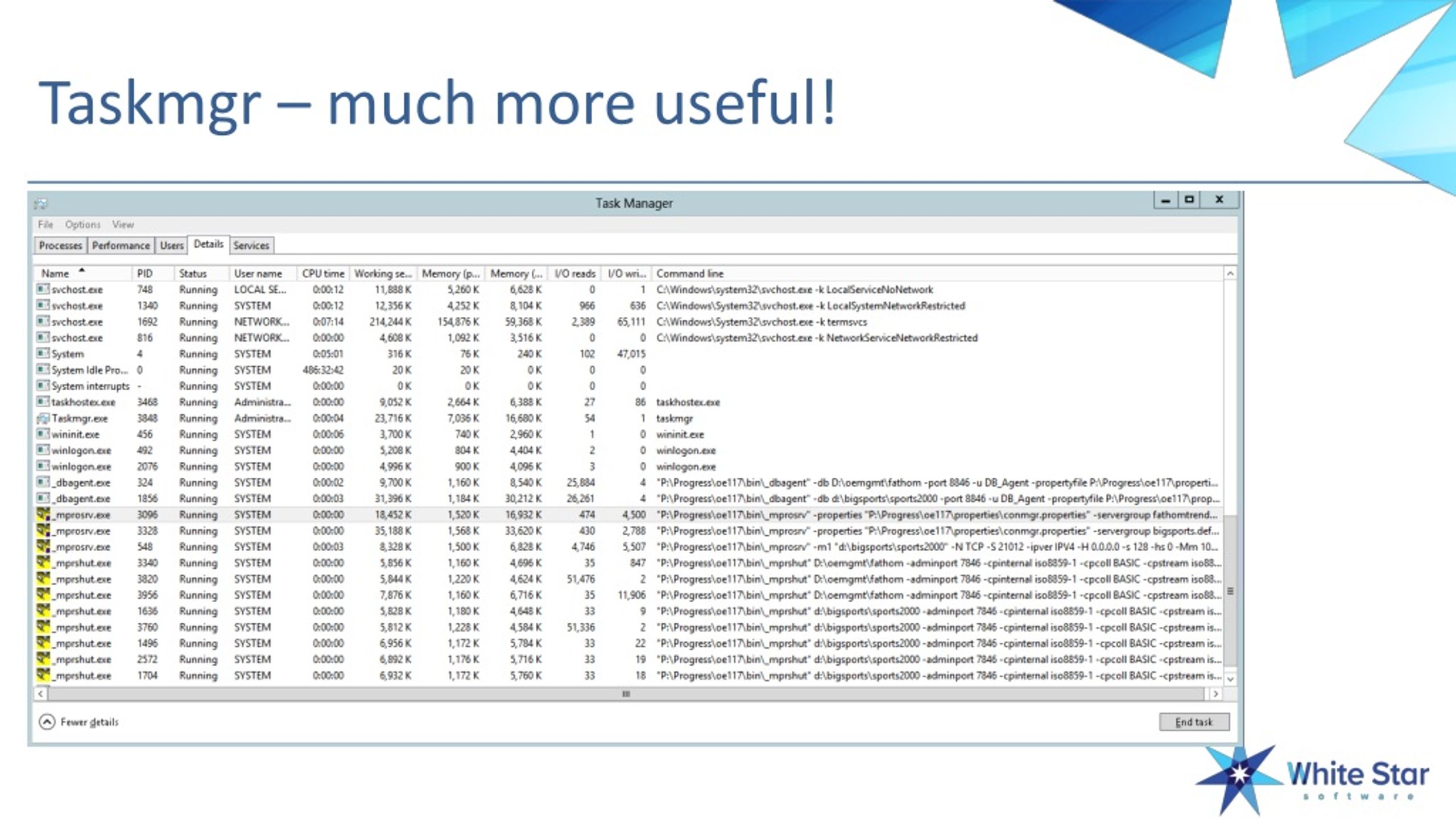Select the svchost.exe row with PID 1340
Screen dimensions: 1456x819
(x=628, y=305)
